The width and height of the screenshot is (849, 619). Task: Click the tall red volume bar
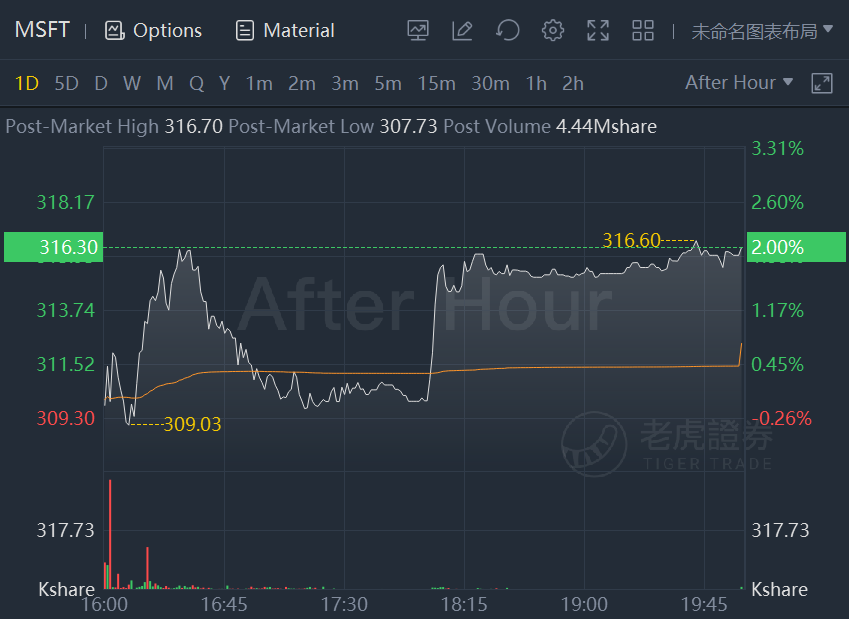(x=110, y=534)
